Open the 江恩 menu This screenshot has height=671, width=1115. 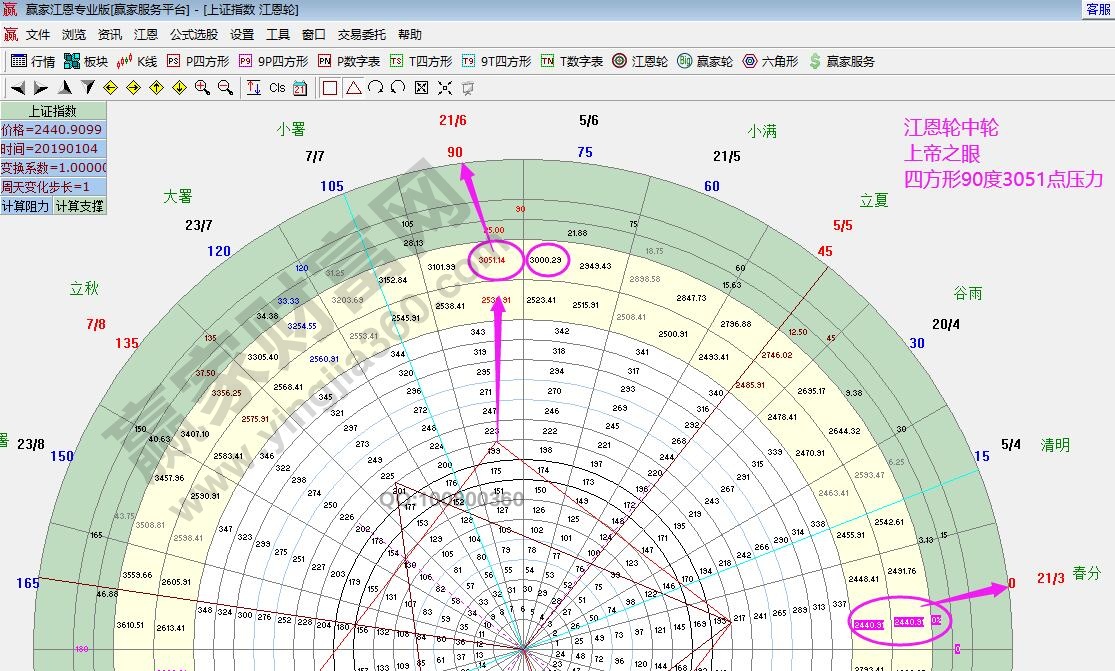pyautogui.click(x=146, y=34)
